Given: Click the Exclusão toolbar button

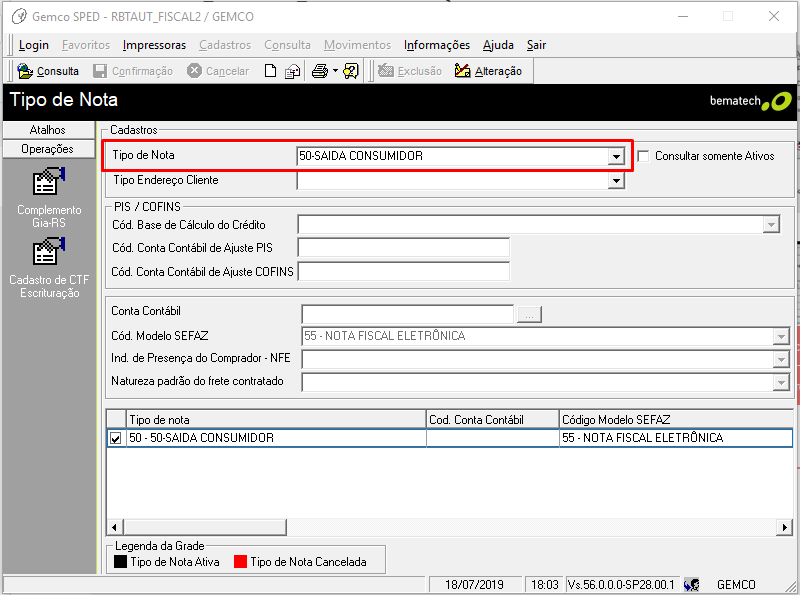Looking at the screenshot, I should click(x=410, y=71).
